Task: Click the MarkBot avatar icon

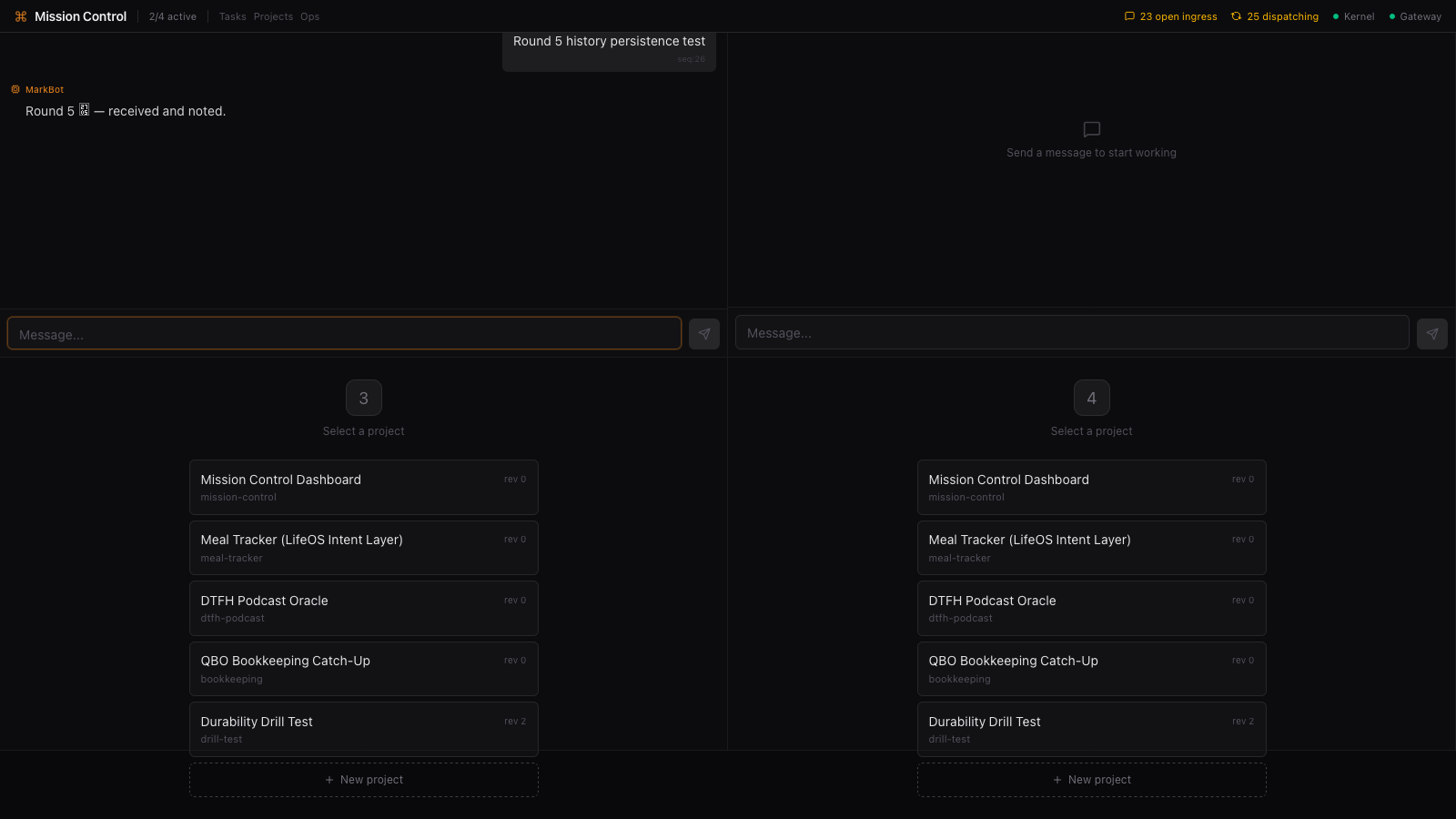Action: point(15,89)
